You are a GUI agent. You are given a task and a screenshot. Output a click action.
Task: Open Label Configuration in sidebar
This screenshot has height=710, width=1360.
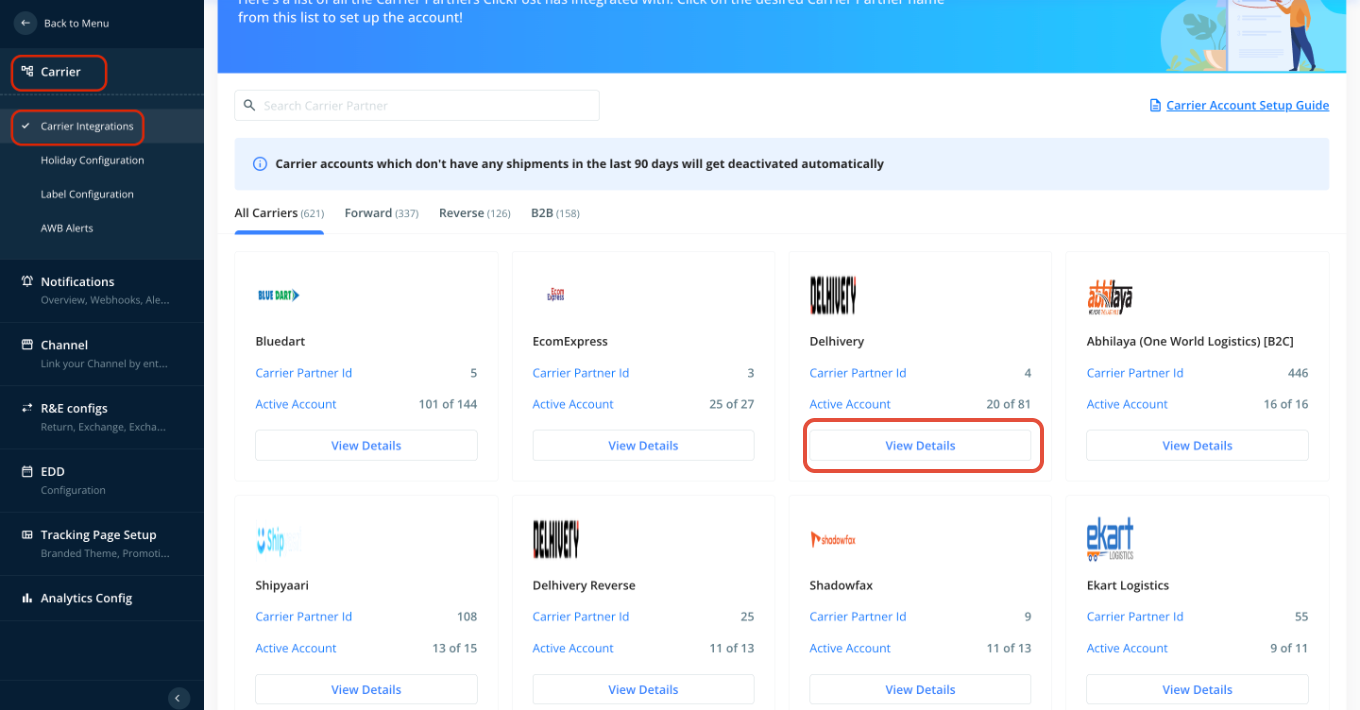pyautogui.click(x=87, y=194)
